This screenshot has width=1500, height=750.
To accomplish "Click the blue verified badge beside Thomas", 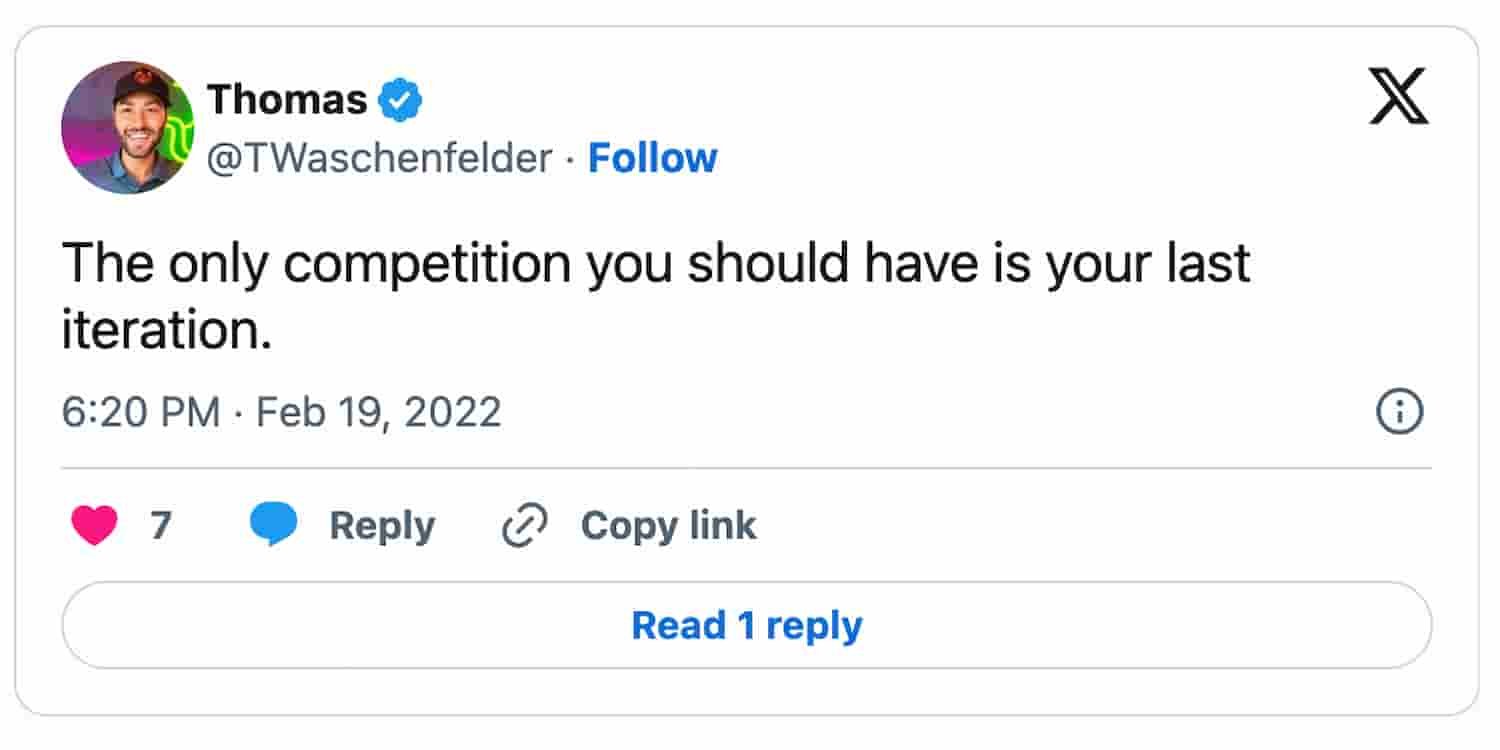I will click(x=401, y=100).
